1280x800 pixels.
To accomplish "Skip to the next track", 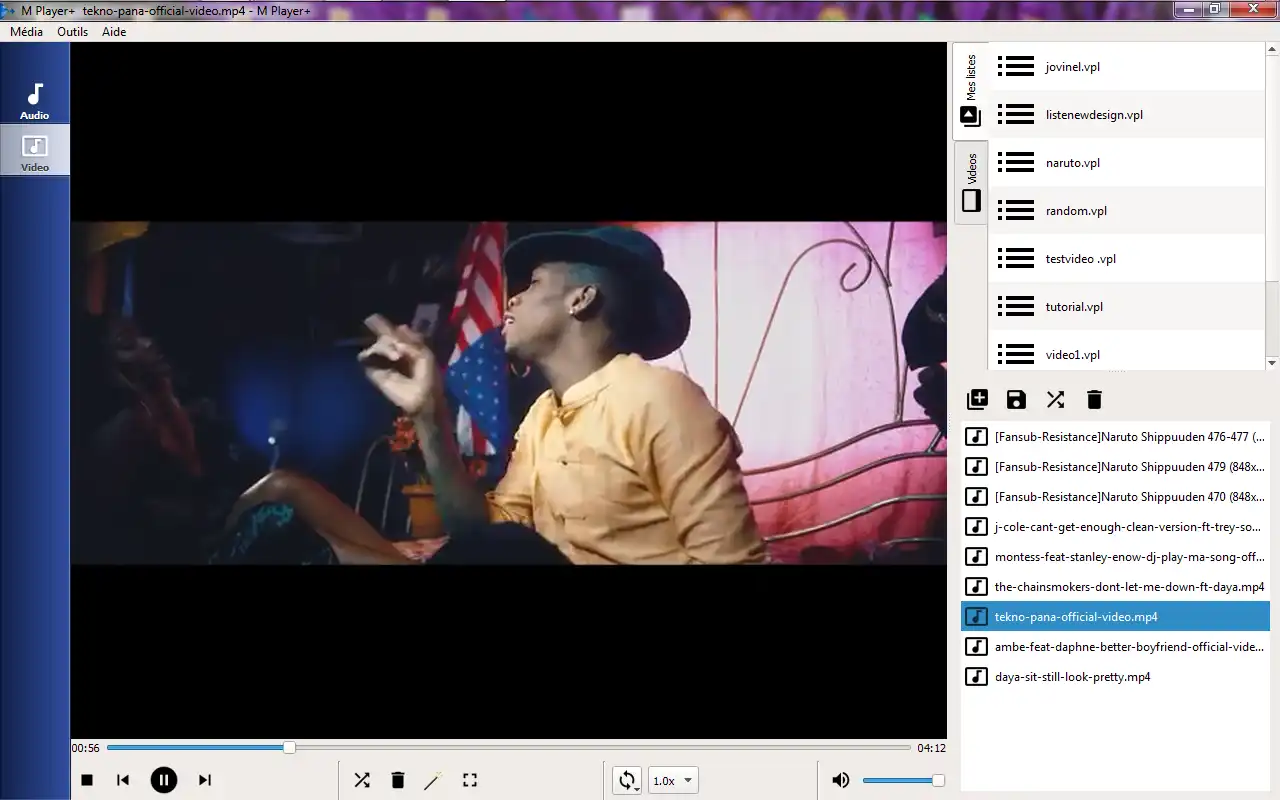I will point(204,780).
